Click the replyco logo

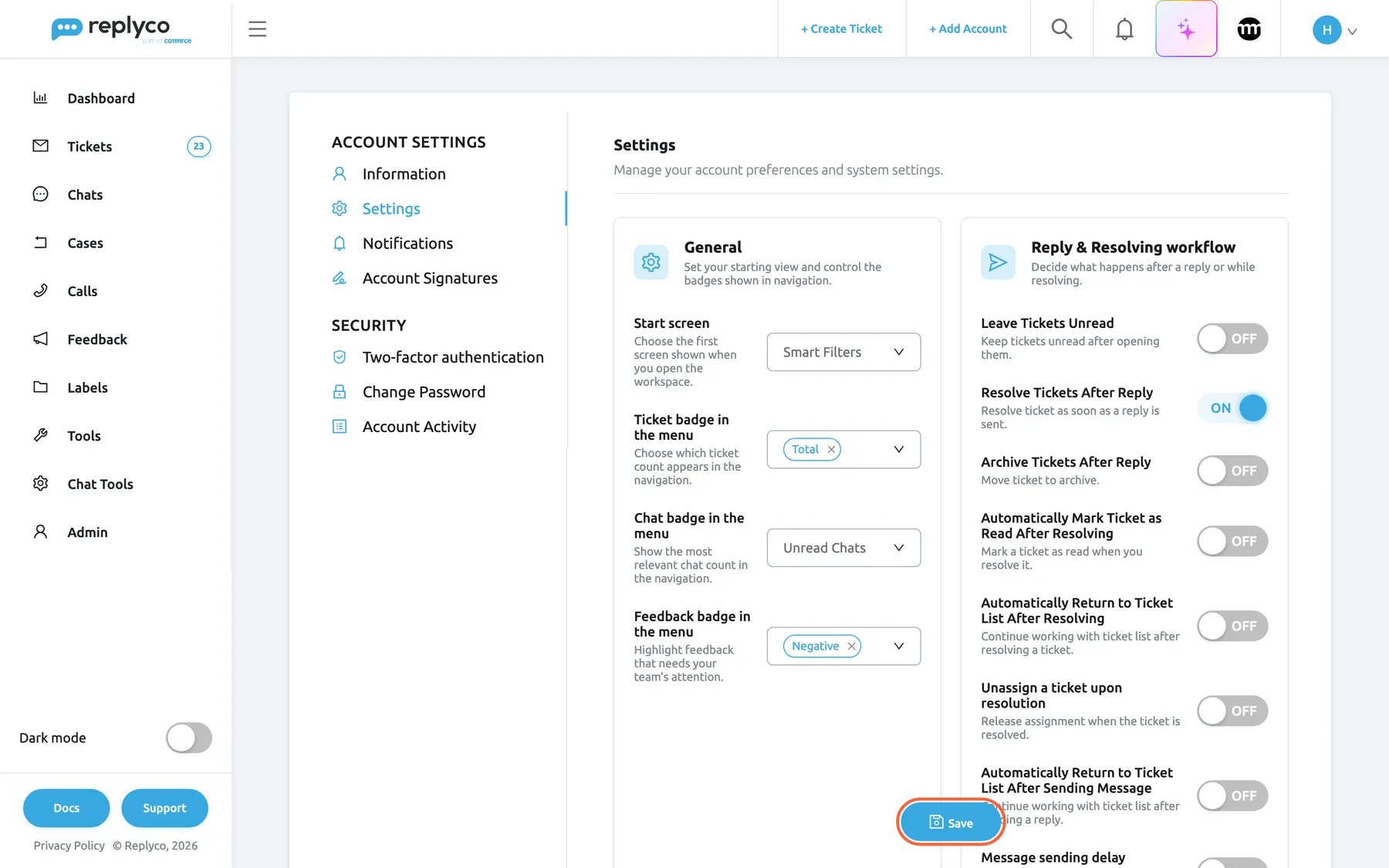121,29
